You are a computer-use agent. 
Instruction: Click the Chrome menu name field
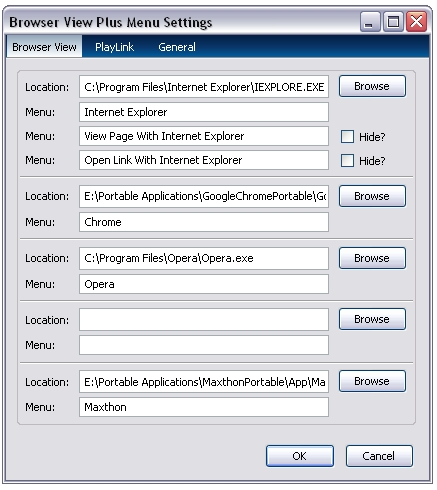click(x=204, y=222)
